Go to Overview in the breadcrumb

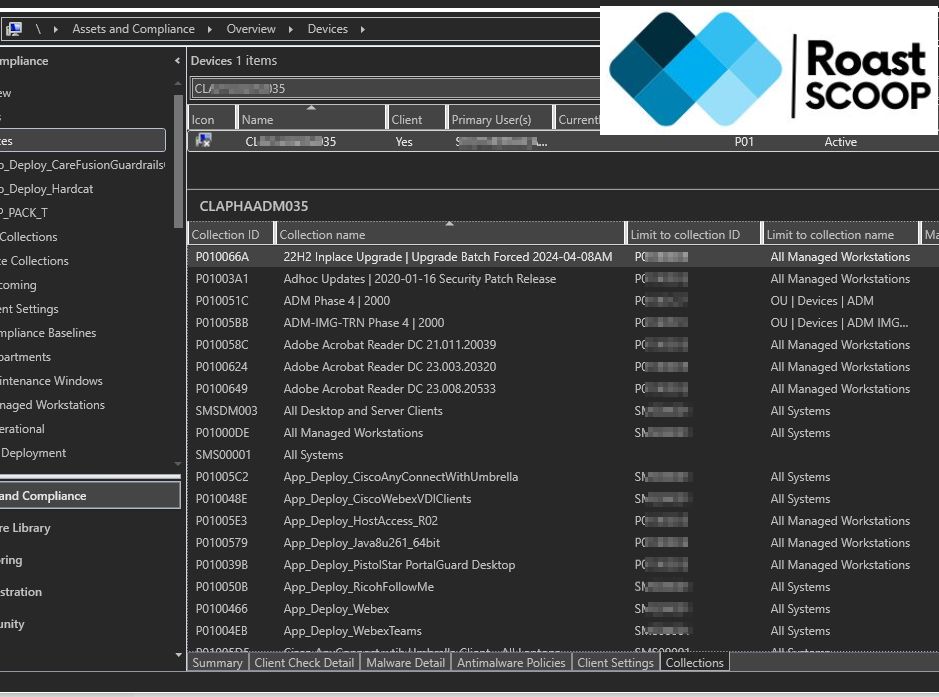[x=251, y=29]
